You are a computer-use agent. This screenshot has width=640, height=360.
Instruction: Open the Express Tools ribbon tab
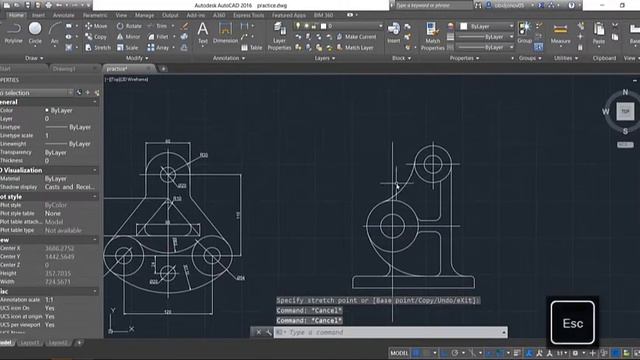[249, 15]
